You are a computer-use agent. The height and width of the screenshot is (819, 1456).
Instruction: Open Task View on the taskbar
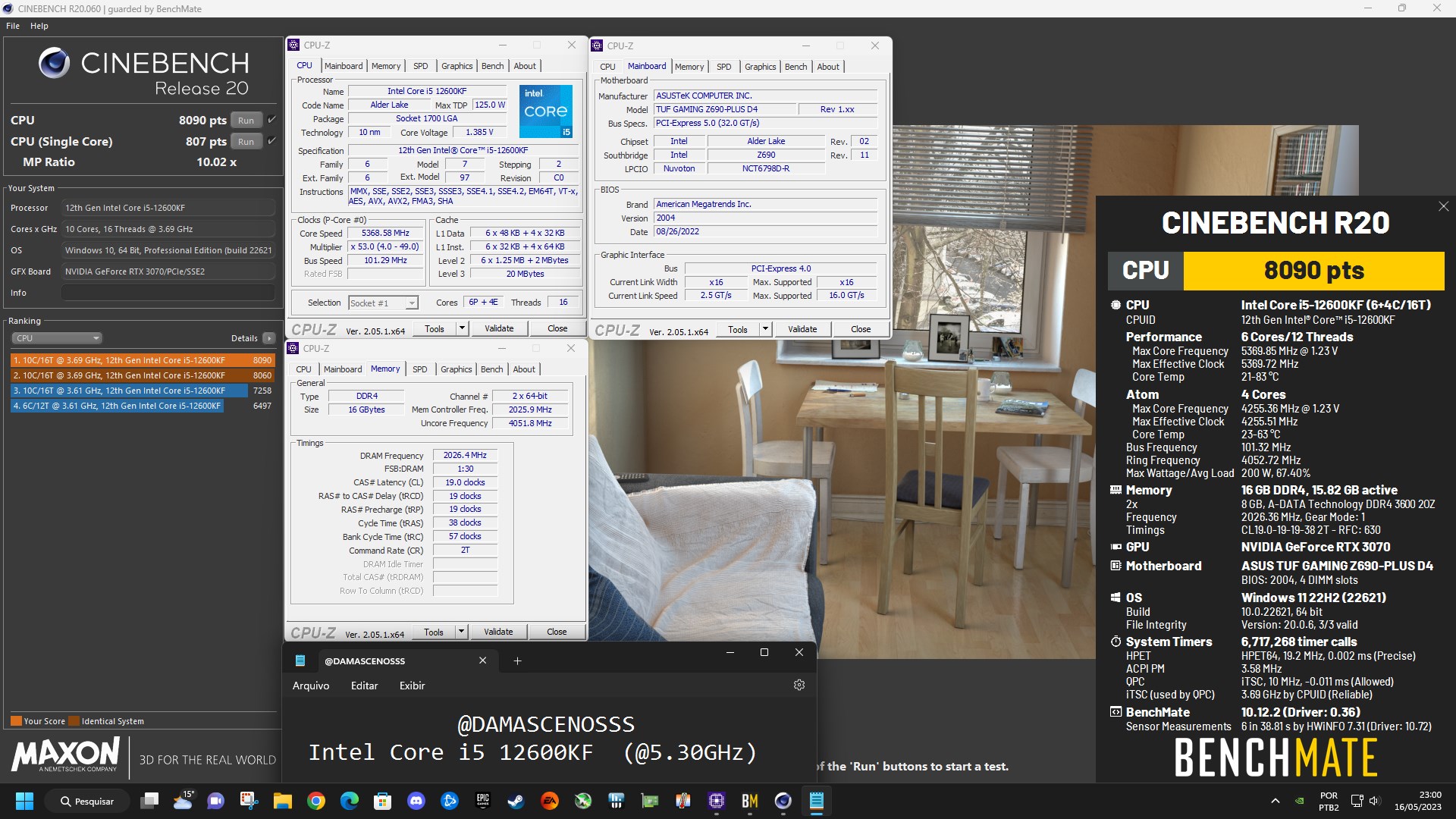pyautogui.click(x=150, y=801)
